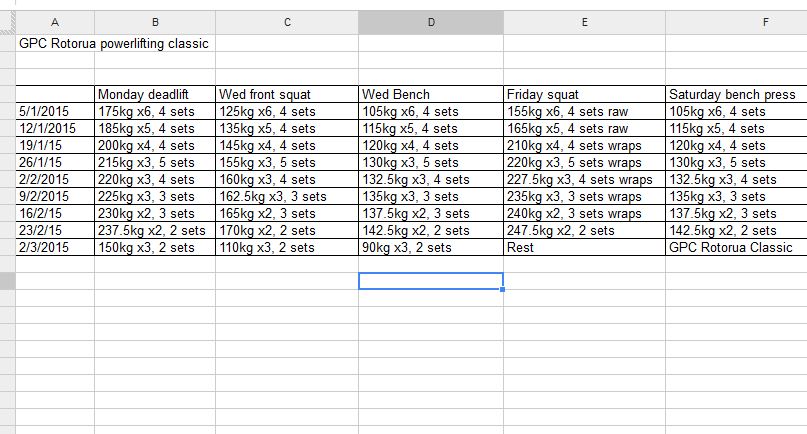
Task: Select column A header
Action: click(54, 22)
